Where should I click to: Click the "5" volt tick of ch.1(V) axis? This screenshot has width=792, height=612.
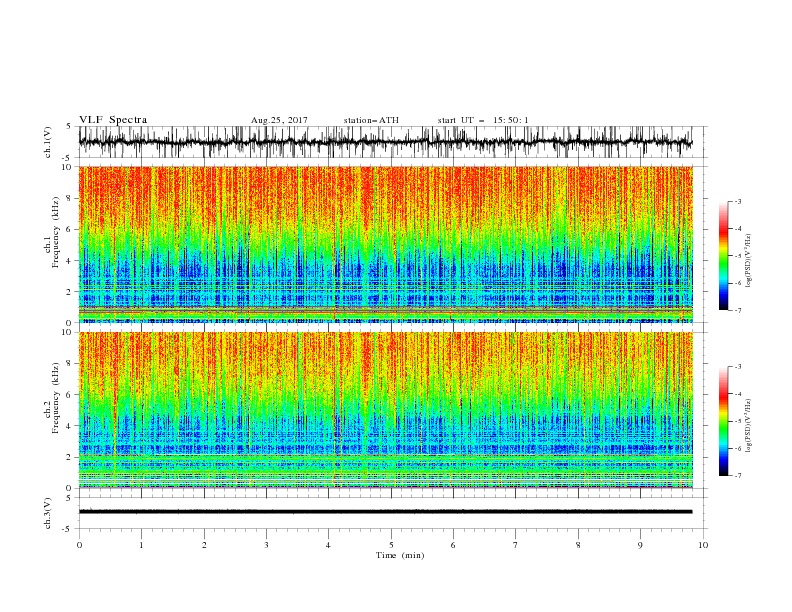(x=70, y=127)
